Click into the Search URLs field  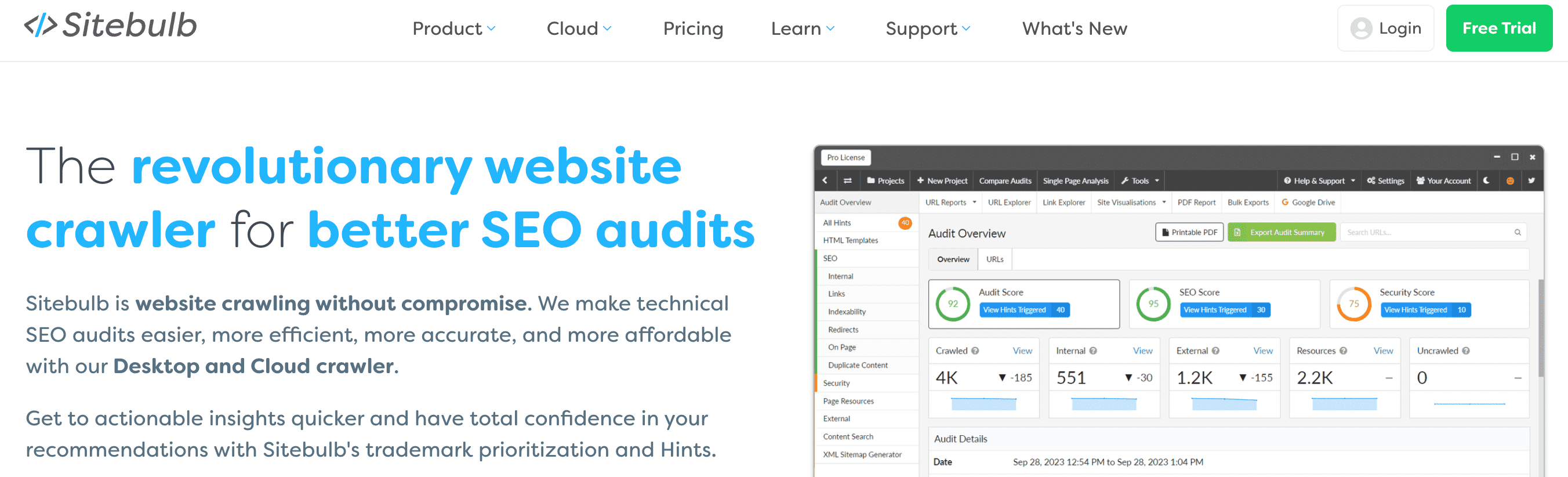[1424, 232]
